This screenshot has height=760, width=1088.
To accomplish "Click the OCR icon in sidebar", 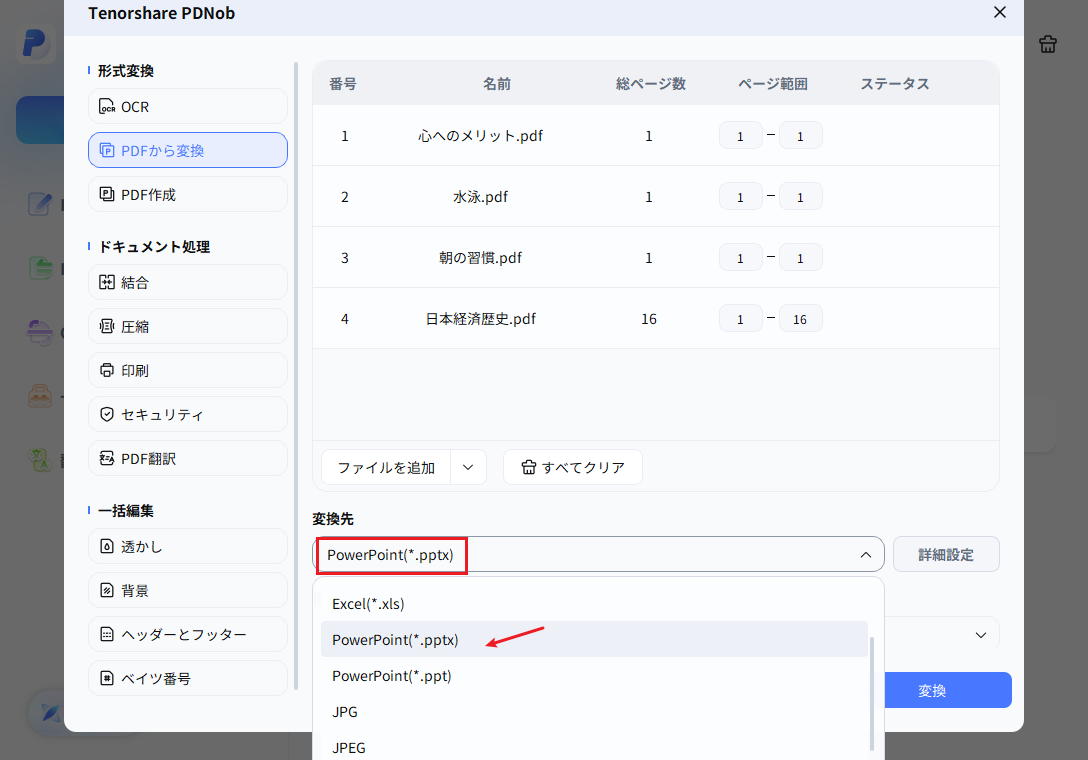I will click(x=107, y=106).
